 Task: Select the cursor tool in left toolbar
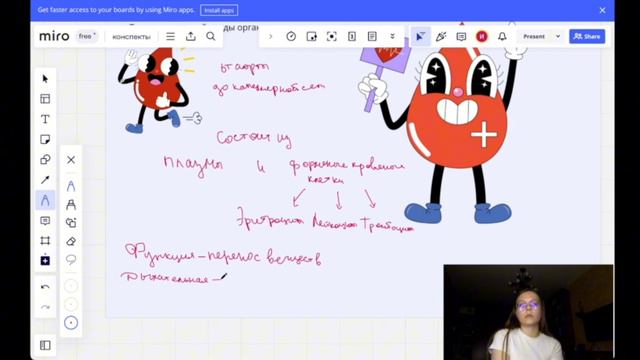click(45, 78)
